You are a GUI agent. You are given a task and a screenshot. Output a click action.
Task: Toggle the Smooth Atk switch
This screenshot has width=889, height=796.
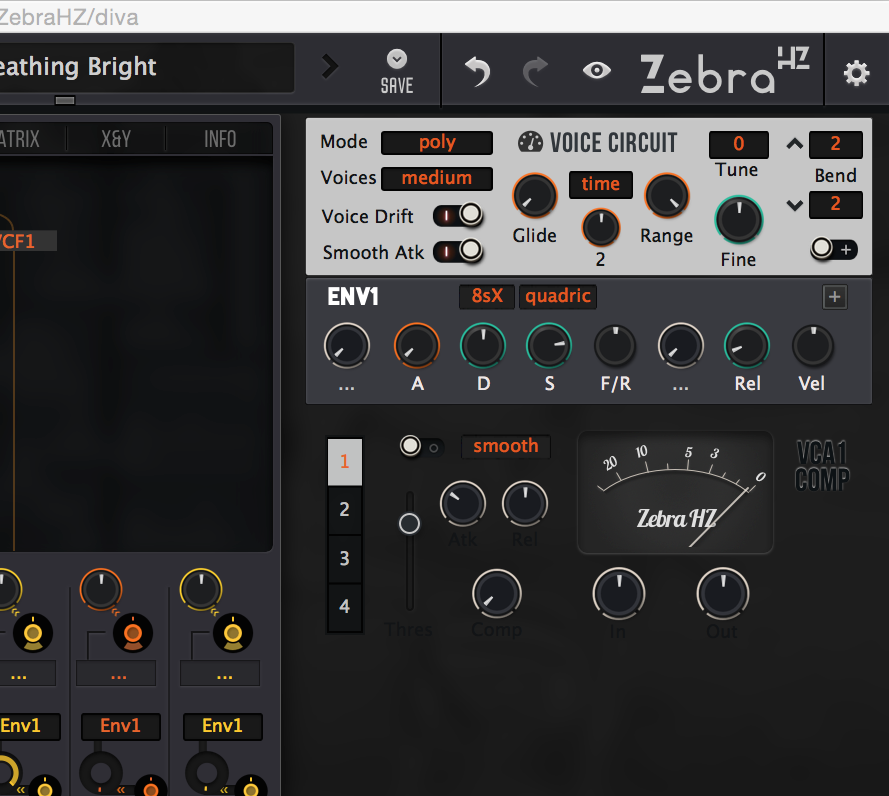(x=458, y=251)
